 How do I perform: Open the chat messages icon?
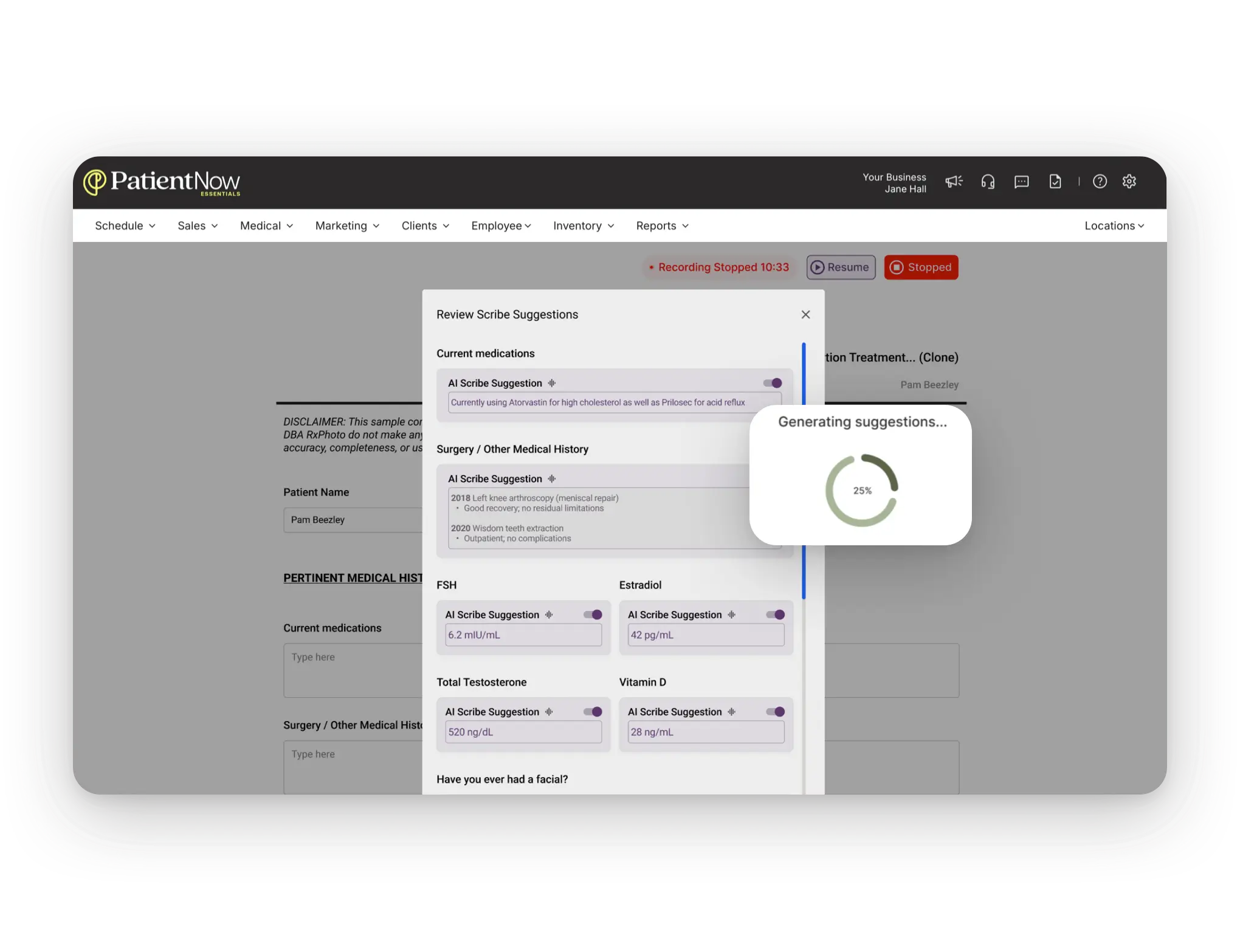1021,182
